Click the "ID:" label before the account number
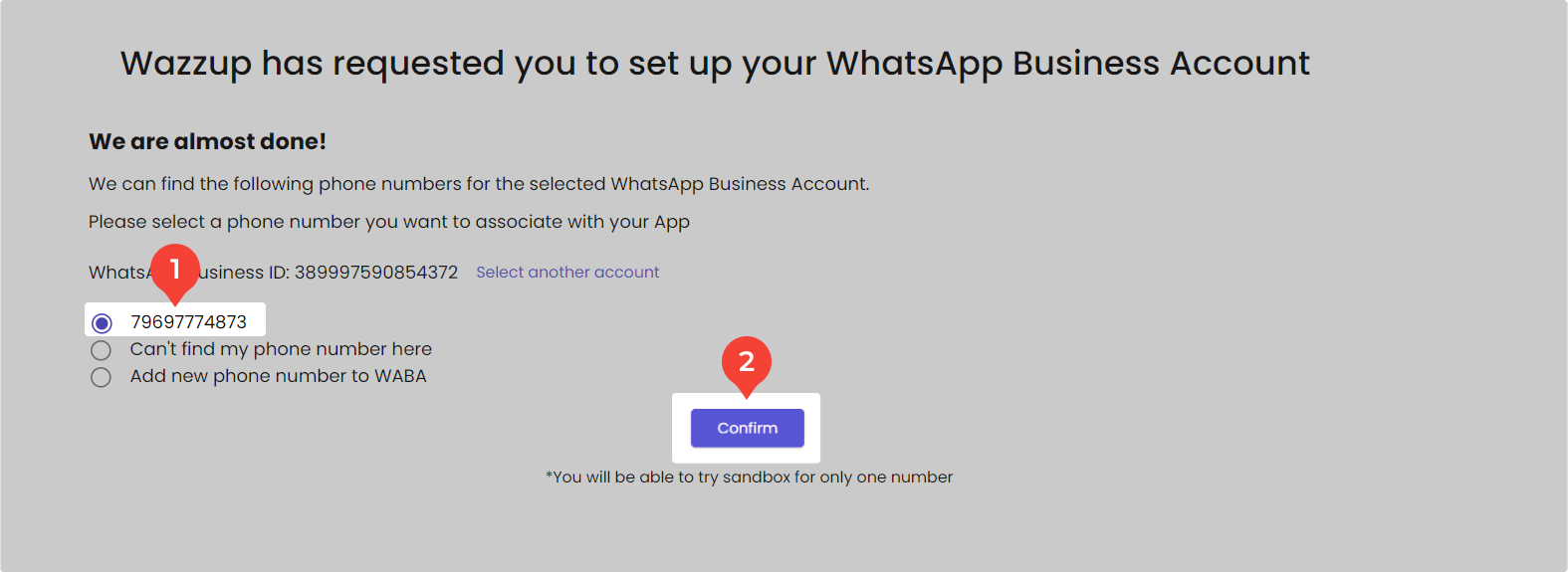 click(278, 273)
